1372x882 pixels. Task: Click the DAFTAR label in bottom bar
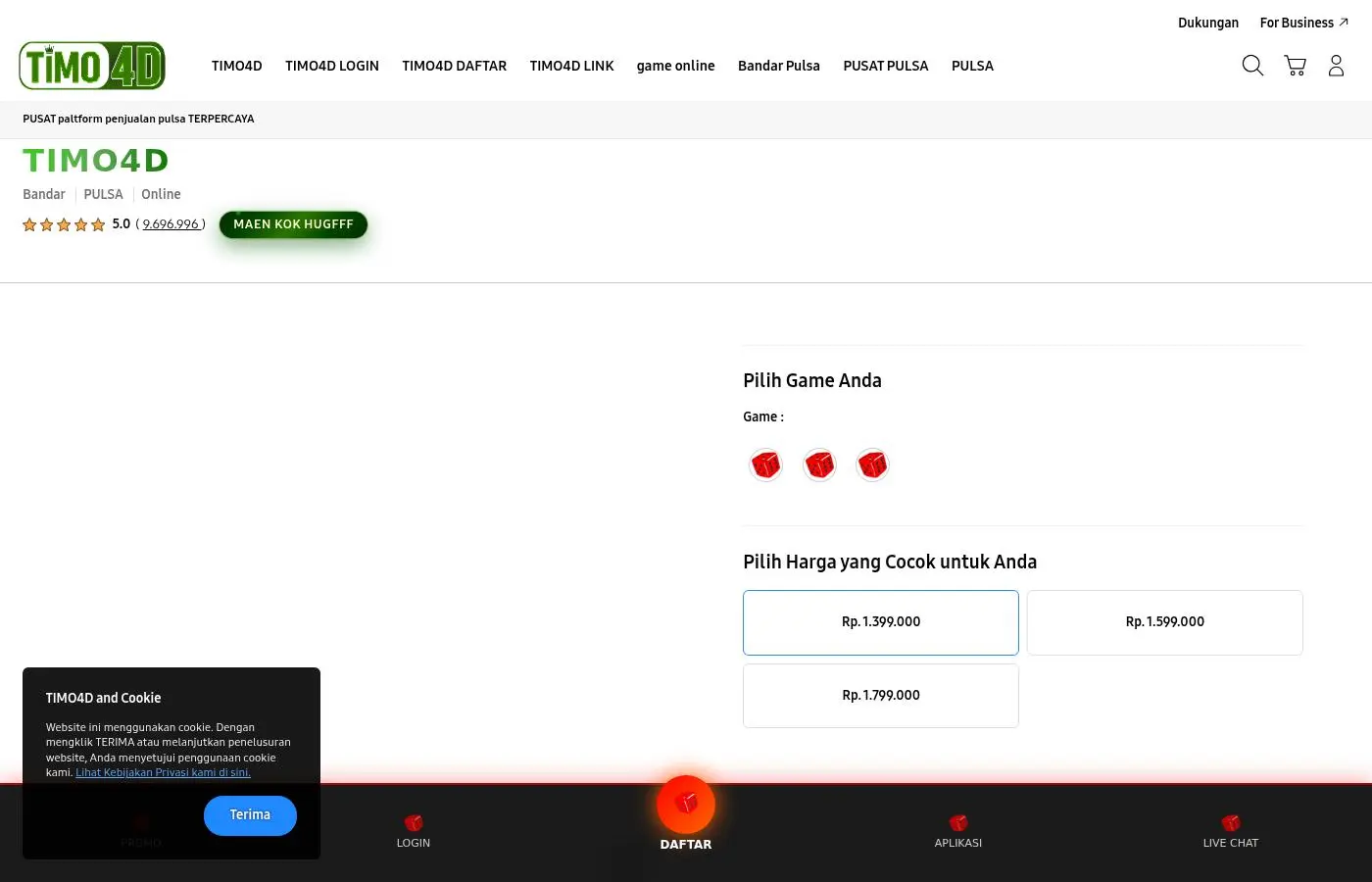tap(686, 844)
